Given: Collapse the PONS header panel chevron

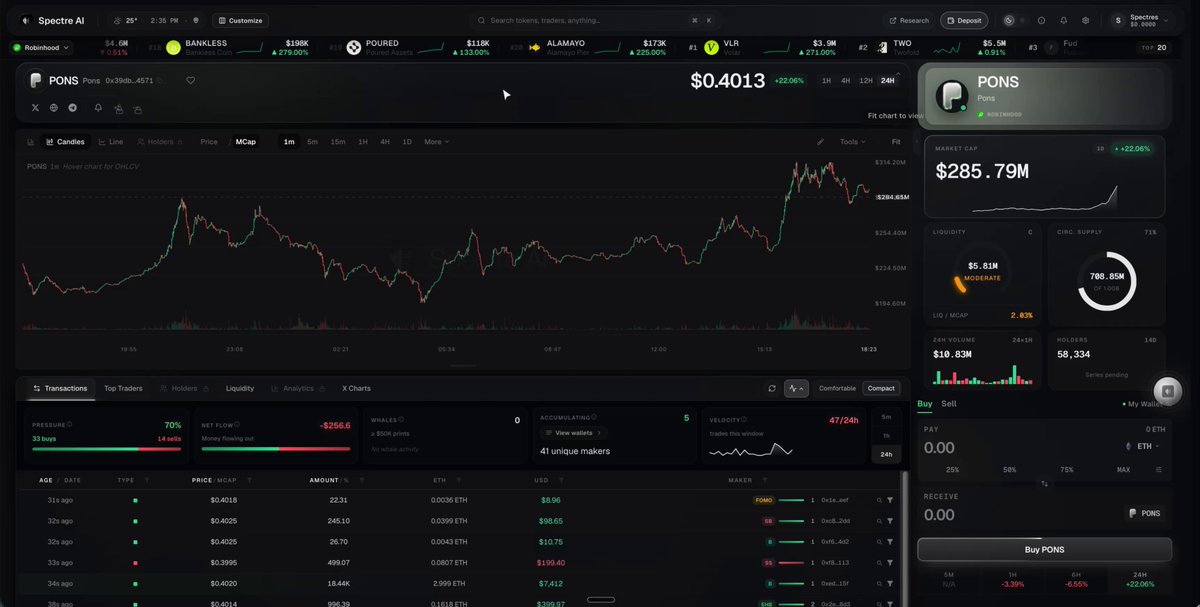Looking at the screenshot, I should tap(897, 73).
